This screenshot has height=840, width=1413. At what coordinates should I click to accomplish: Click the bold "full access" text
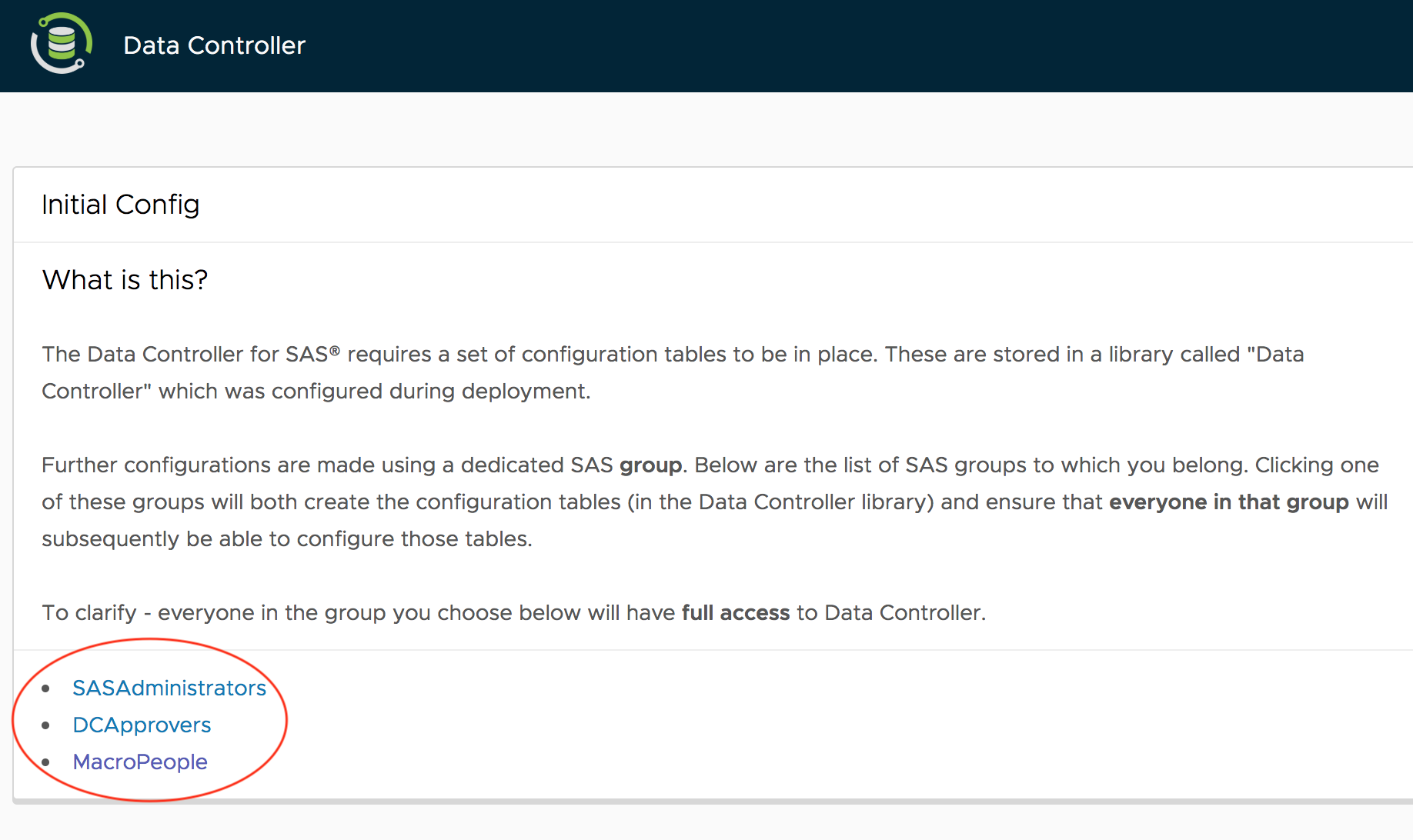[736, 613]
